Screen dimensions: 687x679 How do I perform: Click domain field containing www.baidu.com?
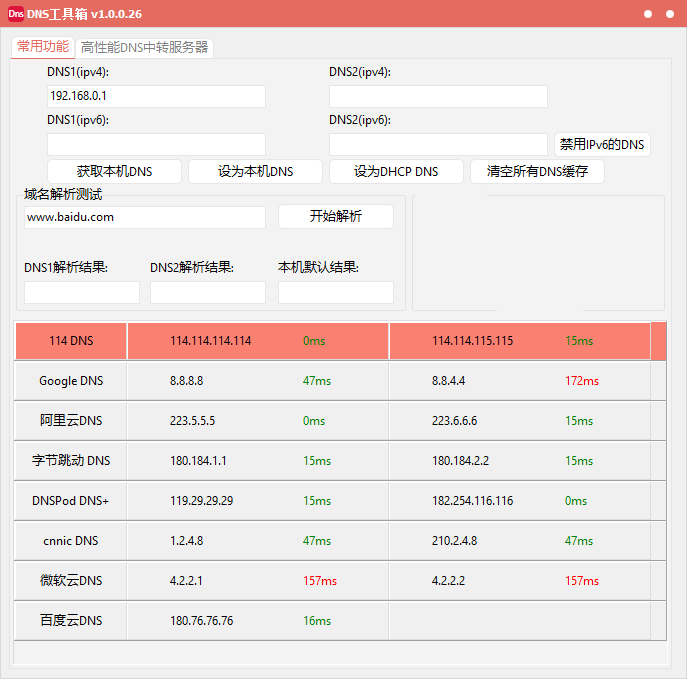[x=145, y=217]
